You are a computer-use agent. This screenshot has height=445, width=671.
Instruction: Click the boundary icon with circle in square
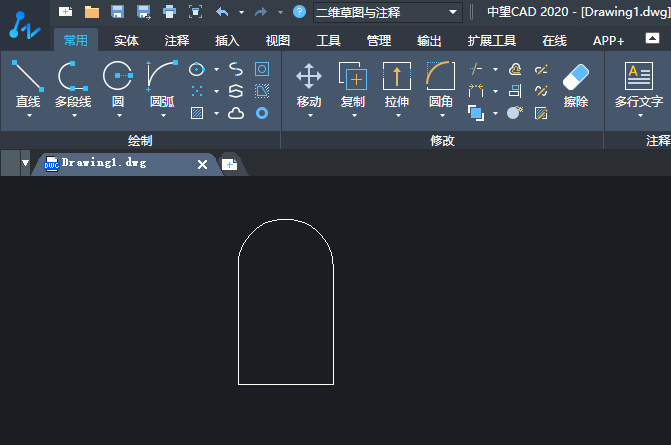point(262,69)
